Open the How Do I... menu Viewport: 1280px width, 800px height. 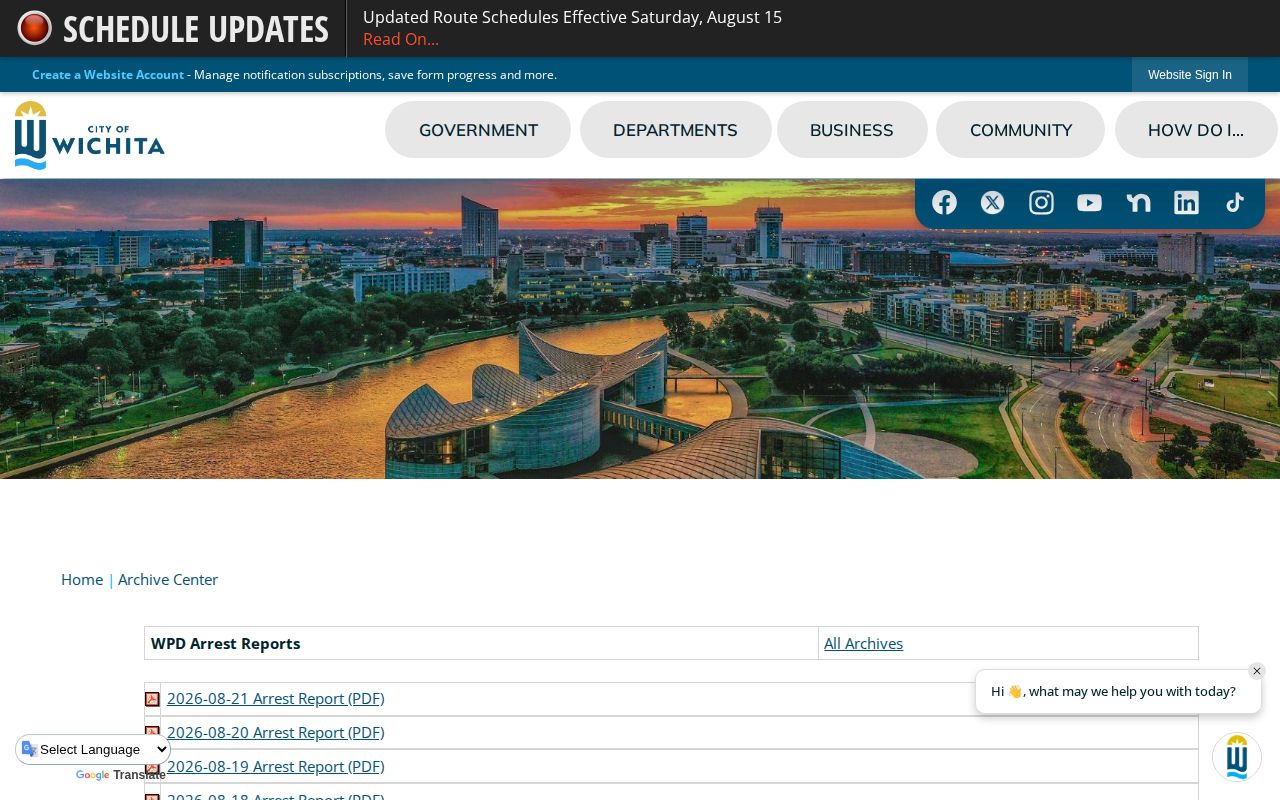(1196, 130)
